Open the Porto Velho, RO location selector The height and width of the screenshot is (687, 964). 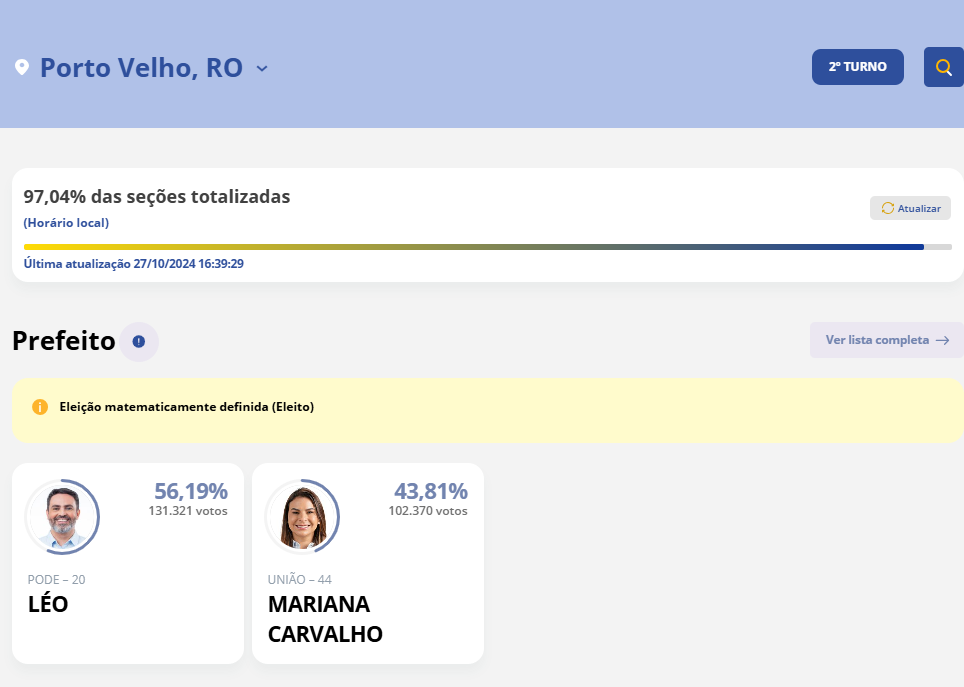[141, 68]
